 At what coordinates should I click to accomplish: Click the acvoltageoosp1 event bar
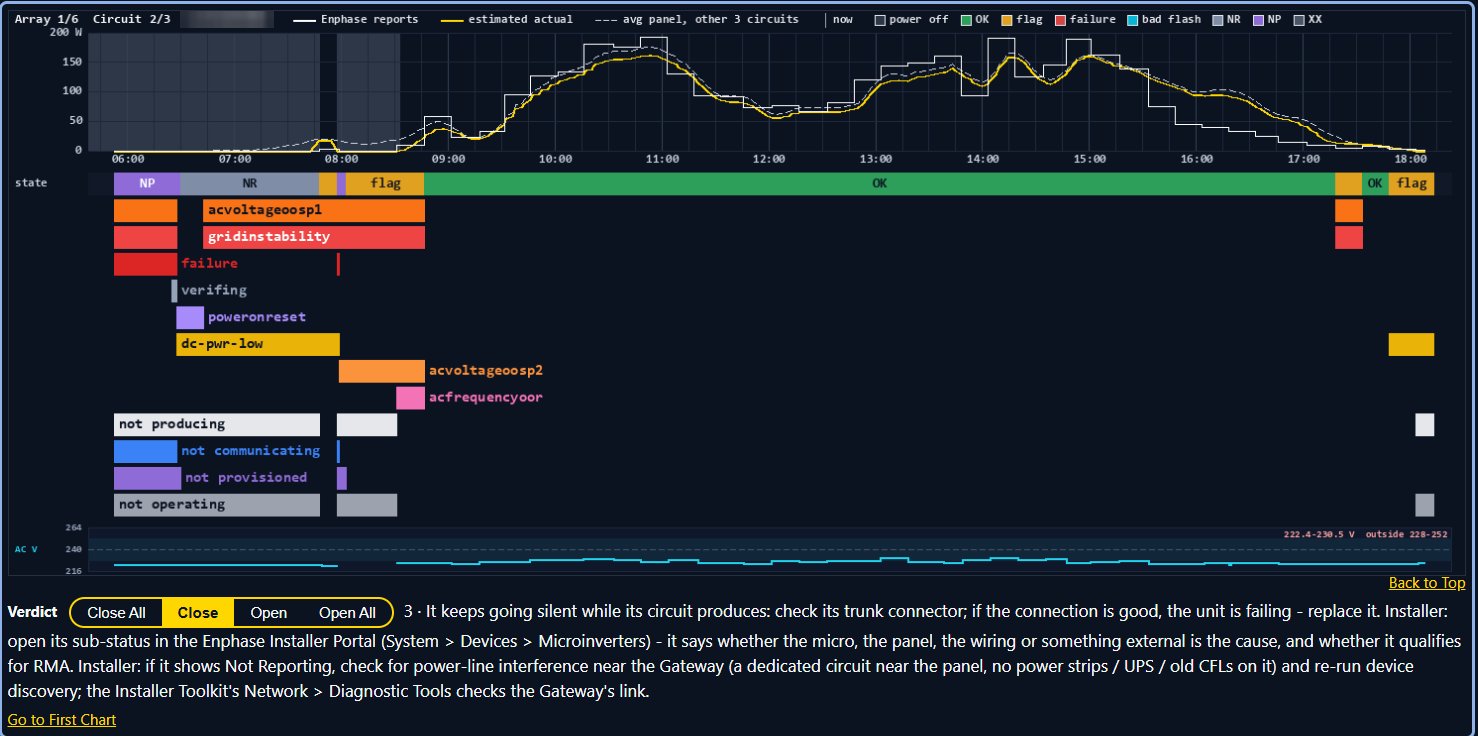[x=314, y=211]
